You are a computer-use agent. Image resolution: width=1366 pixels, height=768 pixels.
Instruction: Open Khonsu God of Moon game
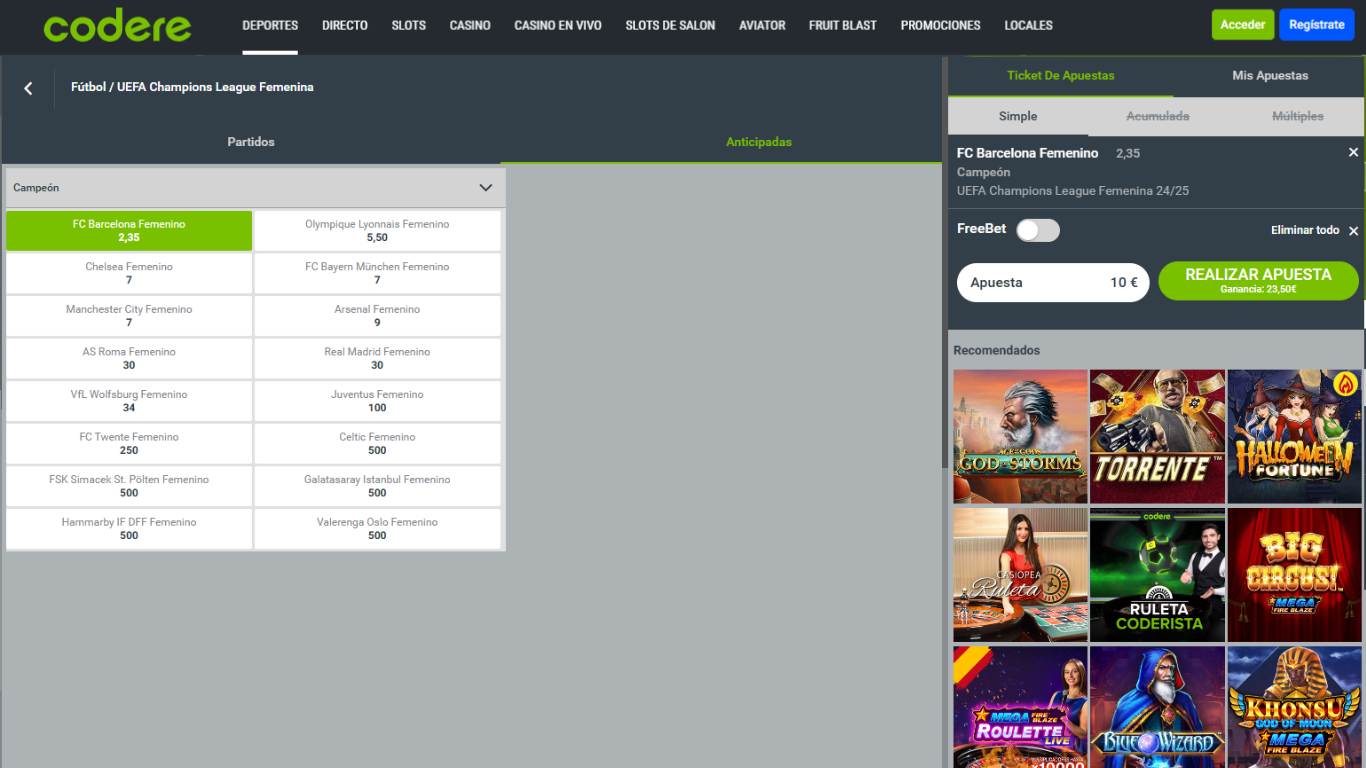1295,707
